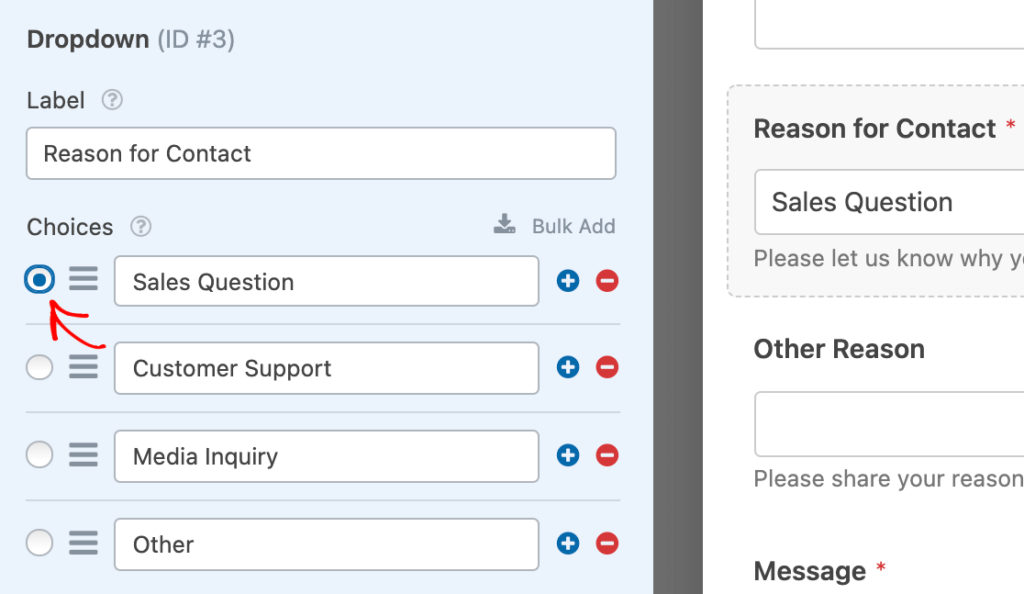Delete the Customer Support choice

click(607, 367)
